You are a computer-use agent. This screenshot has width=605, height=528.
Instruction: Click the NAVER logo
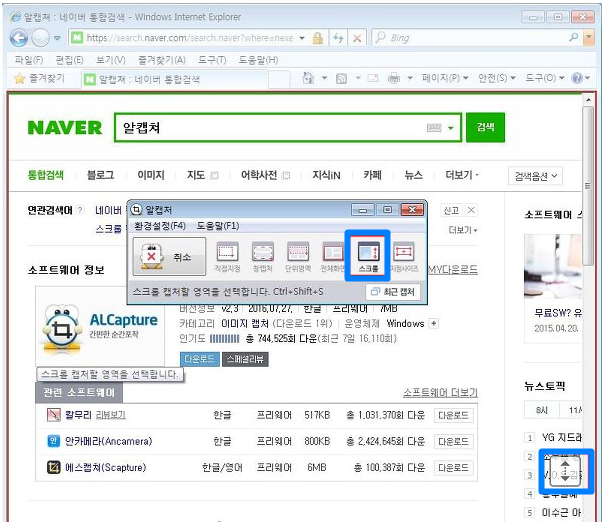(x=65, y=128)
